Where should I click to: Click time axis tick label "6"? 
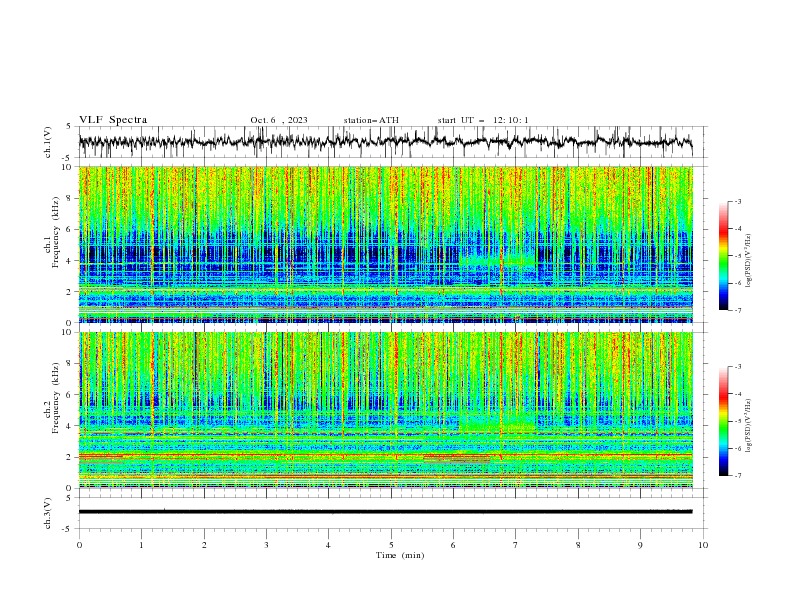tap(453, 545)
